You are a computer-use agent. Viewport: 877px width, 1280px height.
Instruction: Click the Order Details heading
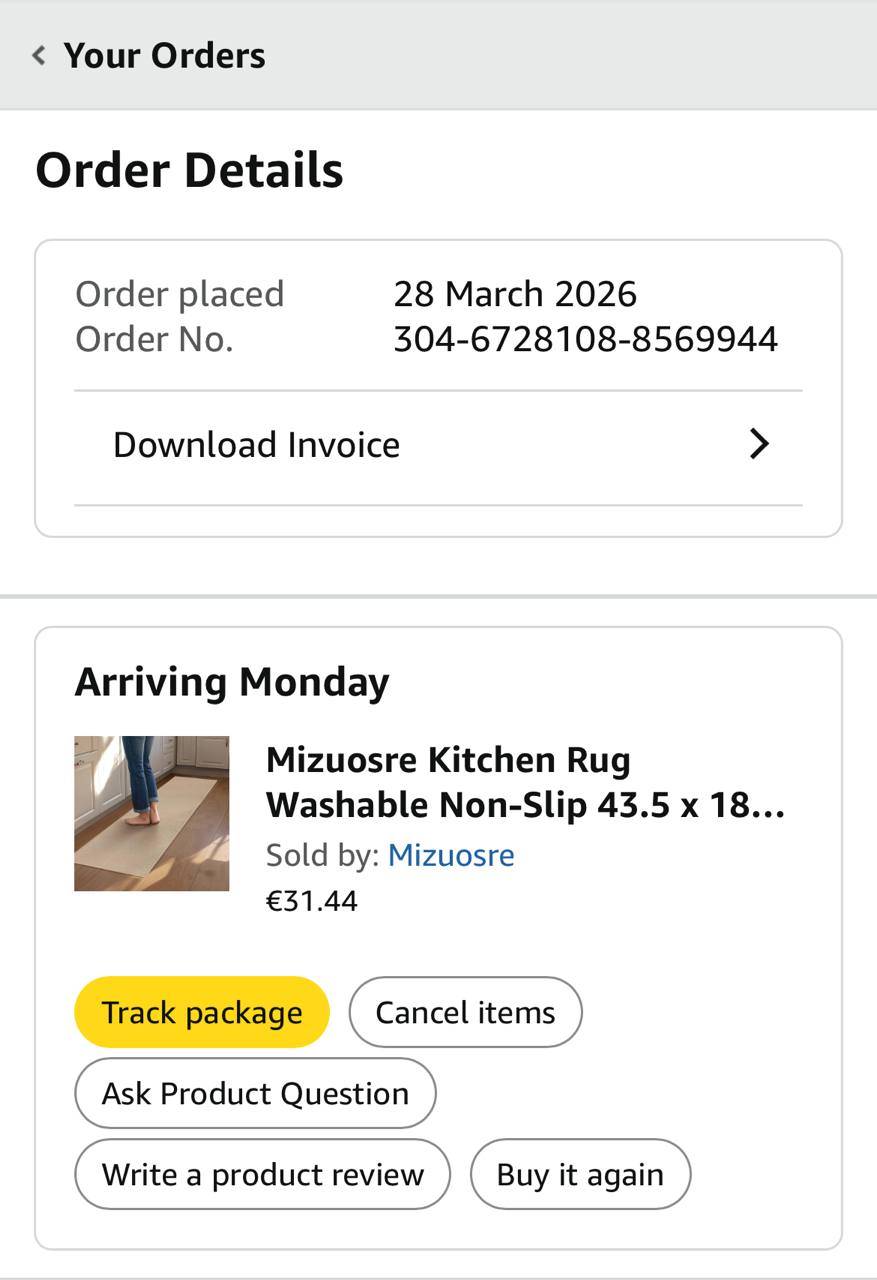[189, 170]
